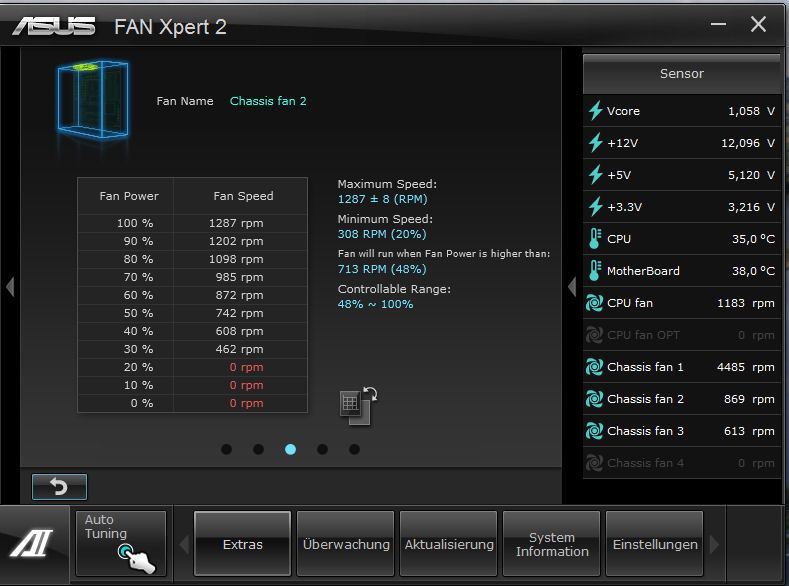Click the MotherBoard thermometer icon
The image size is (789, 586).
click(x=595, y=271)
